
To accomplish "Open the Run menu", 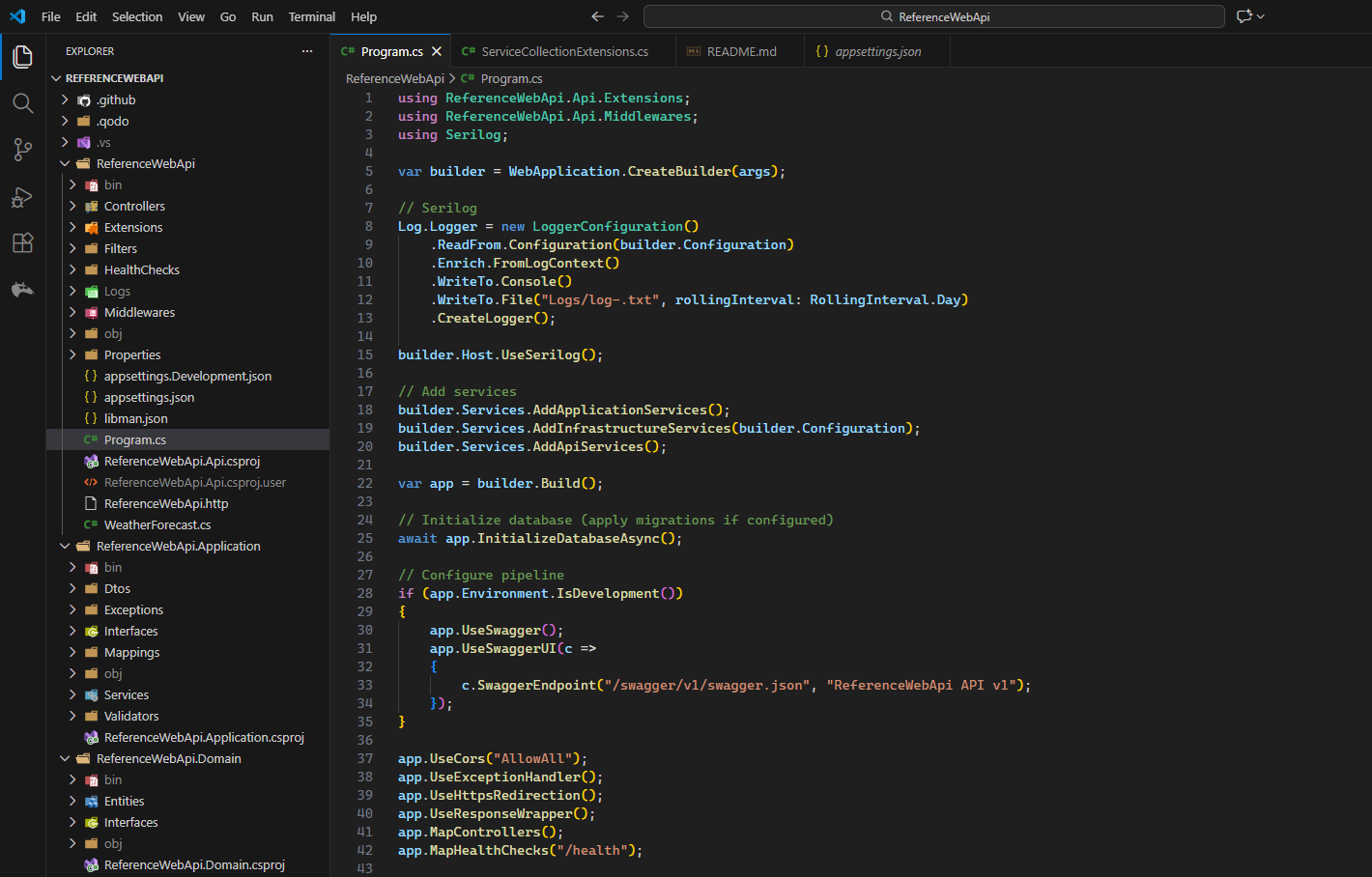I will click(262, 16).
